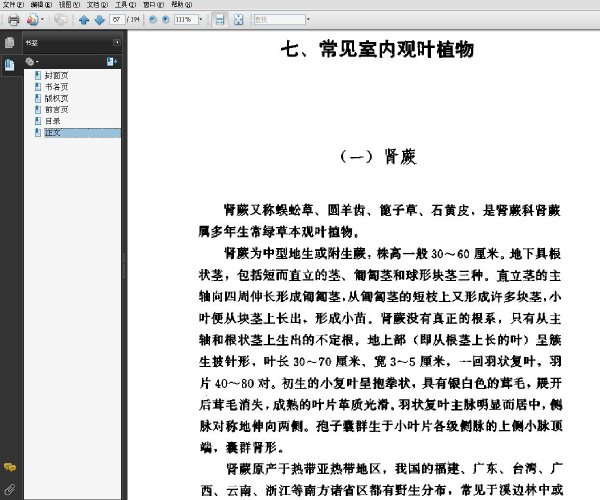Click the bookmark icon beside 目录
This screenshot has width=600, height=500.
coord(38,121)
